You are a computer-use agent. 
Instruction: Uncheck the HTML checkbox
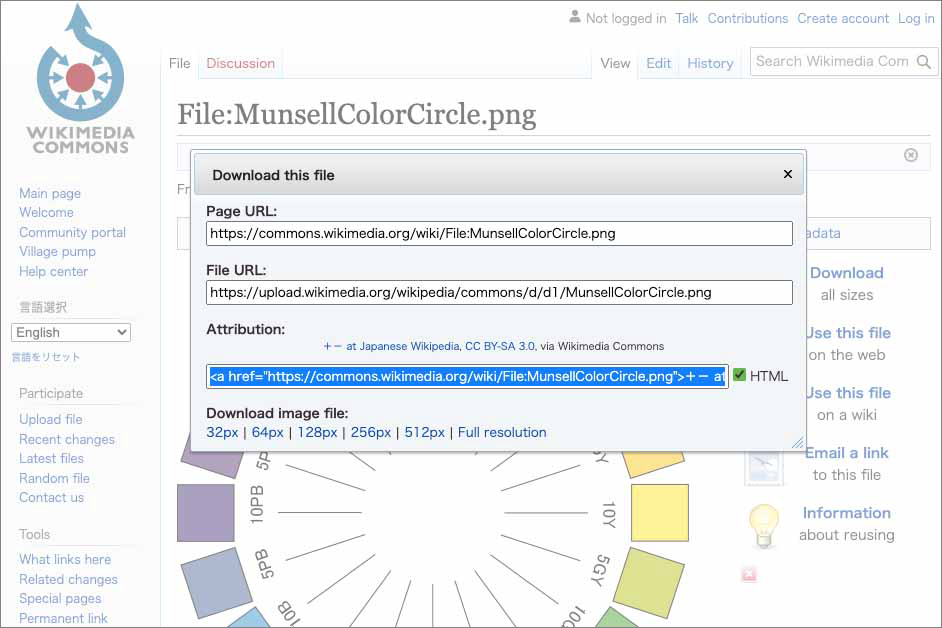tap(740, 376)
